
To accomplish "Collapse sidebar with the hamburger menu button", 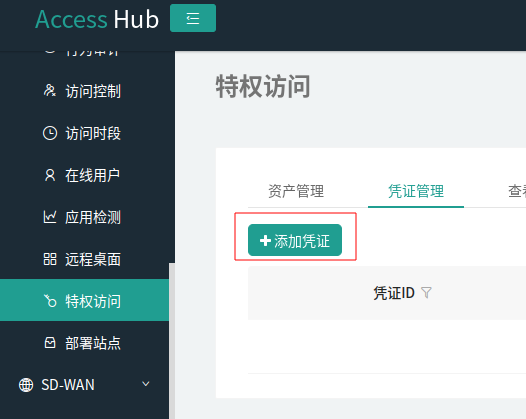I will [x=193, y=18].
